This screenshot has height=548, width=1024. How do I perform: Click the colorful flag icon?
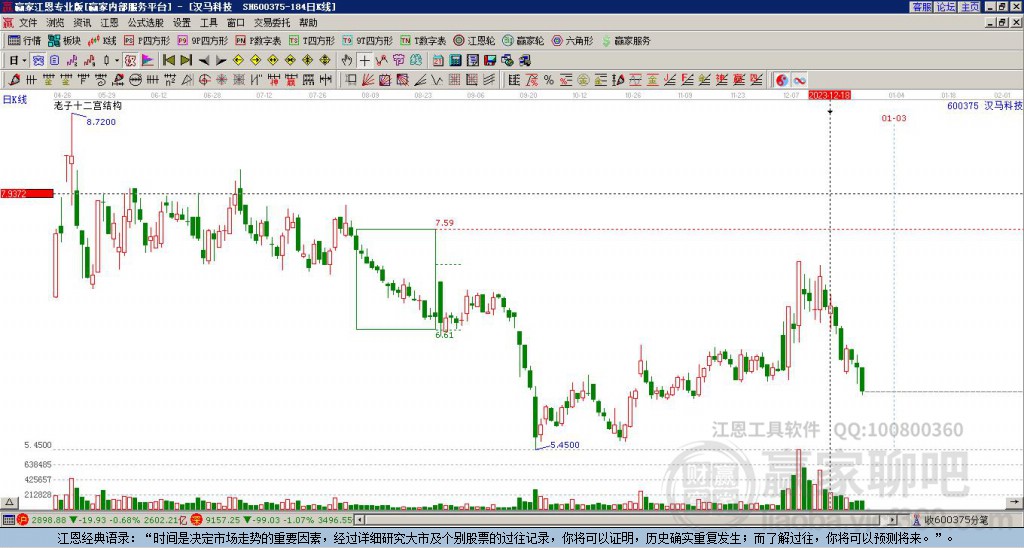click(x=148, y=60)
